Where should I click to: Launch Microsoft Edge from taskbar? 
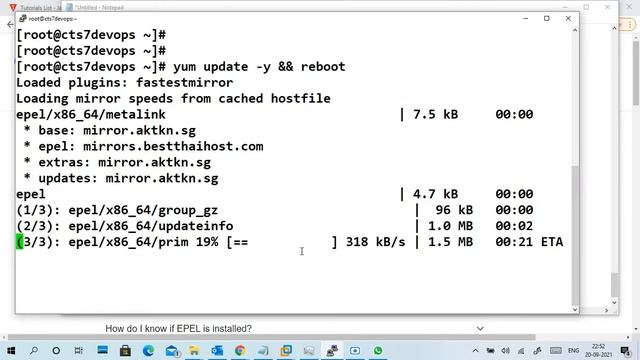tap(148, 350)
